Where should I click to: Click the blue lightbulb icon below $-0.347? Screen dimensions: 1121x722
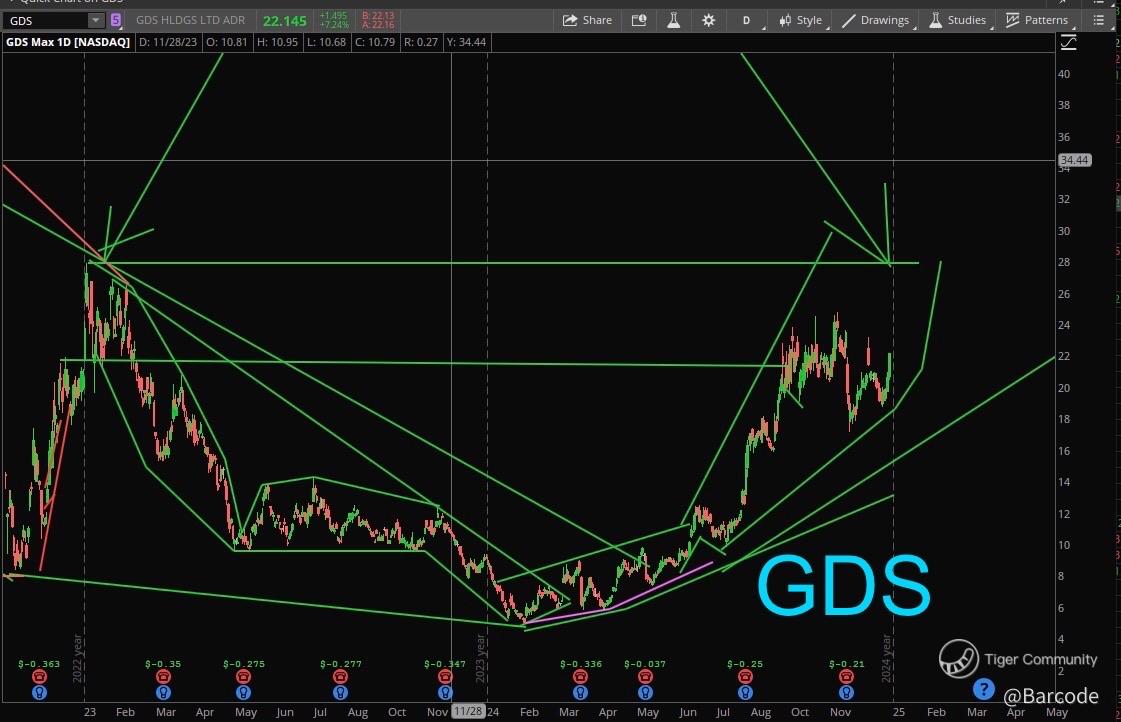pos(445,692)
